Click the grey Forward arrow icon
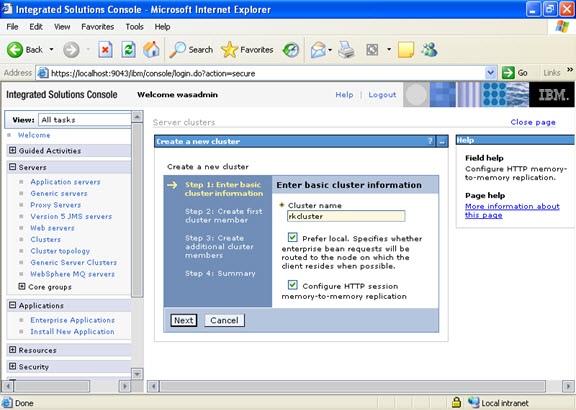This screenshot has height=410, width=576. point(71,50)
